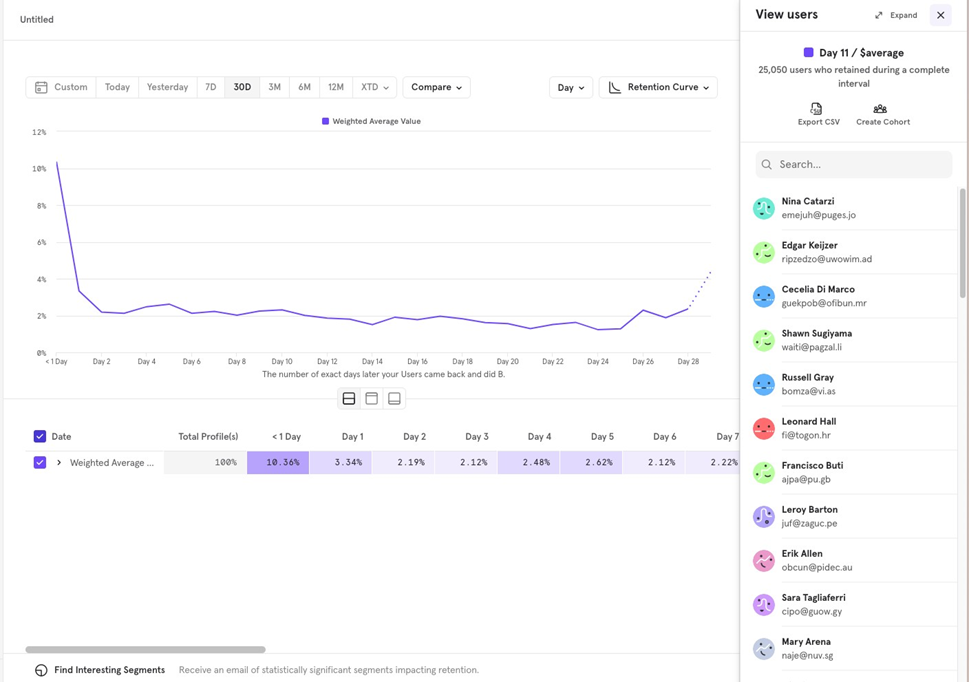Click the Export CSV icon

click(817, 108)
